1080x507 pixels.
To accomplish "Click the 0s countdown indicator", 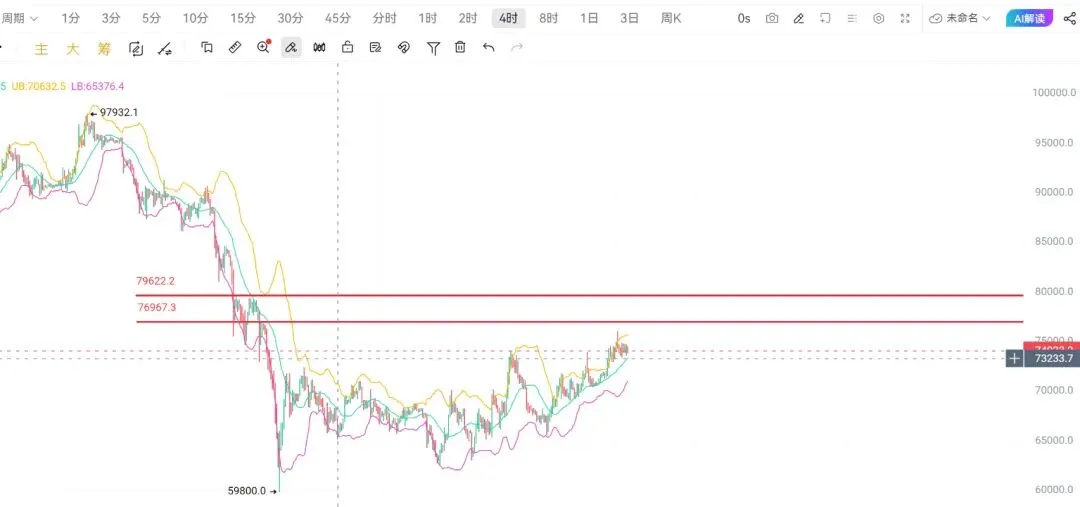I will pyautogui.click(x=744, y=19).
